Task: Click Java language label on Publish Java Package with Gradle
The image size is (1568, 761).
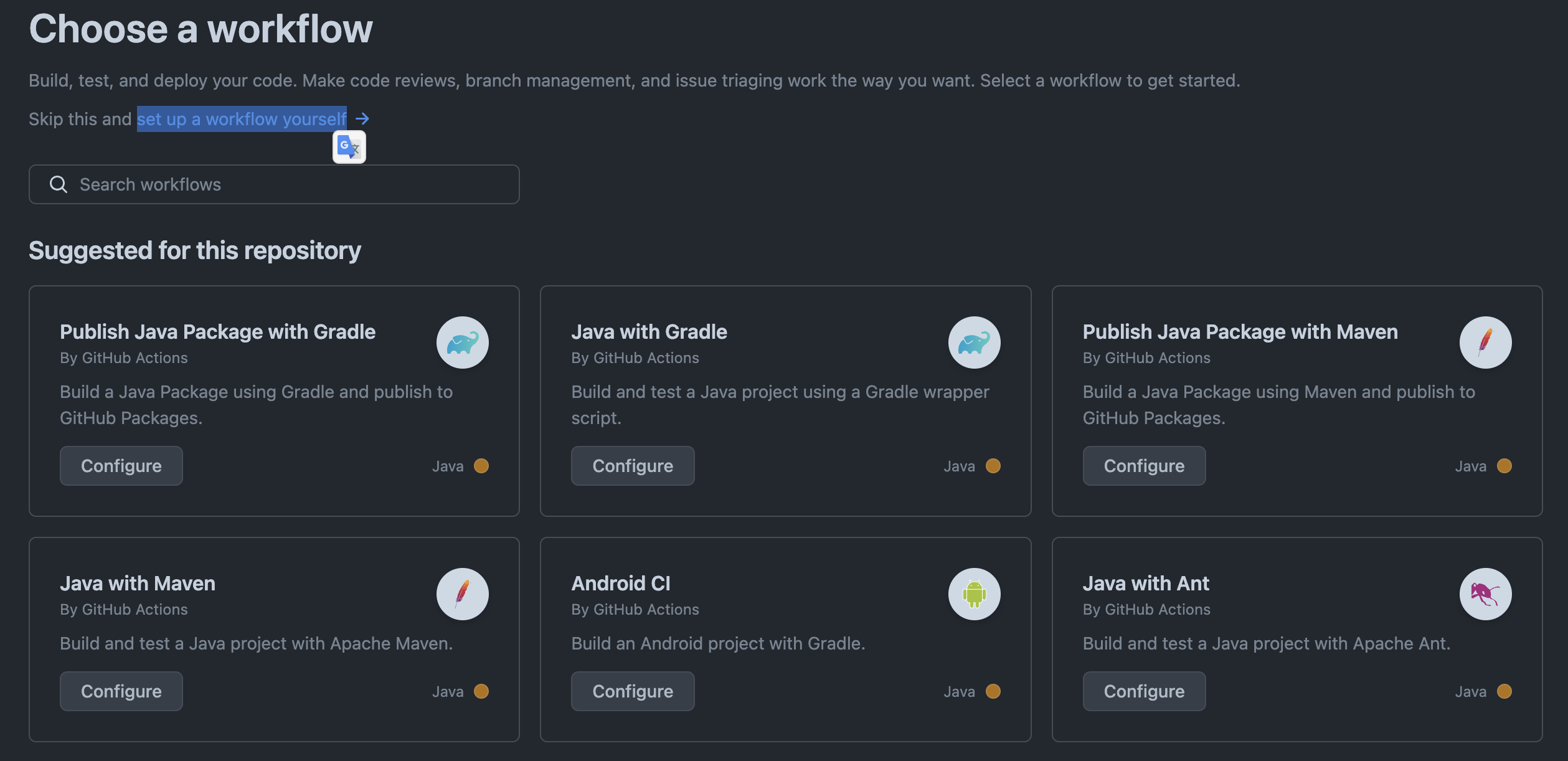Action: (x=448, y=466)
